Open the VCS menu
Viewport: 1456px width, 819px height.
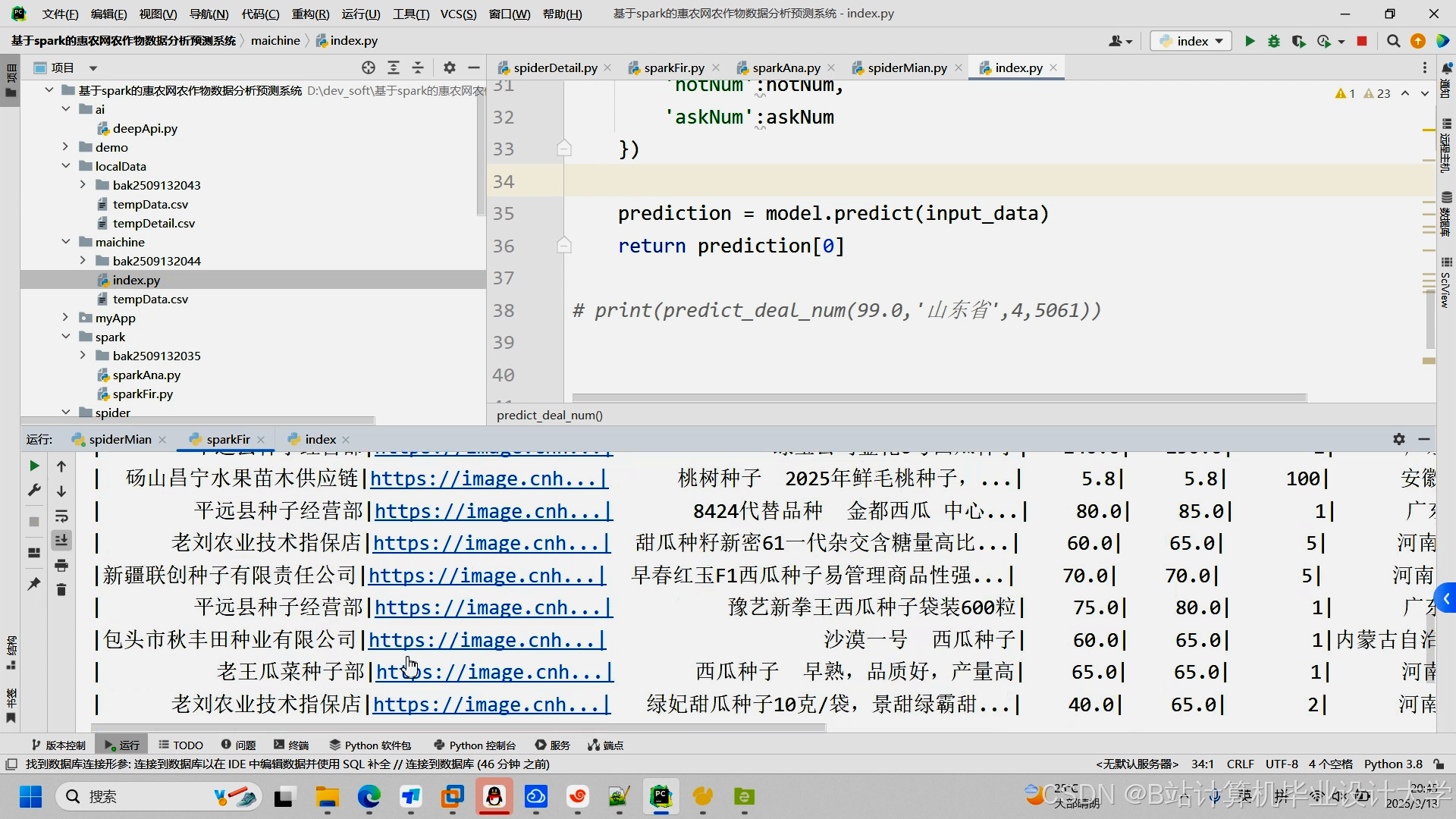coord(458,13)
